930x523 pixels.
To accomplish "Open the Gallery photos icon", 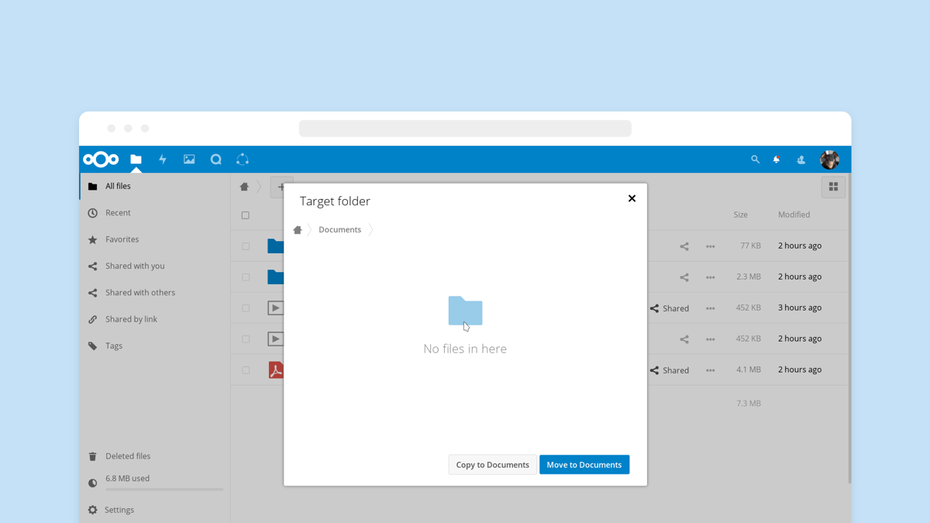I will [x=189, y=160].
